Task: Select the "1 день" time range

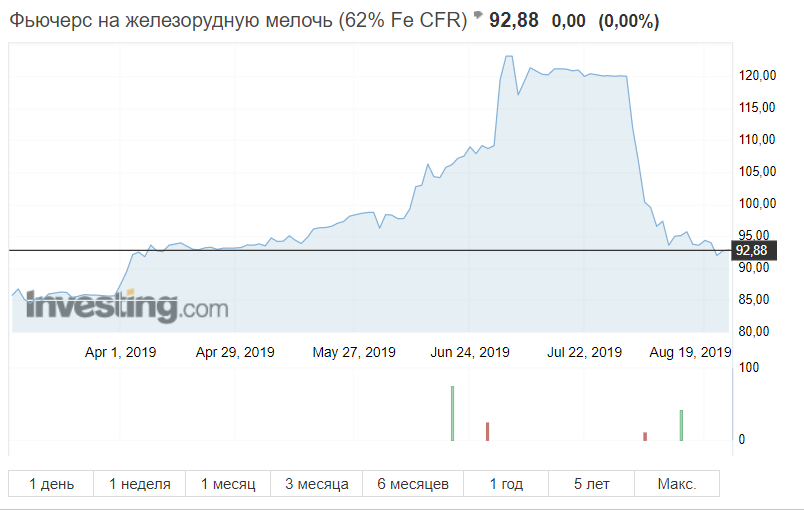Action: click(x=51, y=484)
